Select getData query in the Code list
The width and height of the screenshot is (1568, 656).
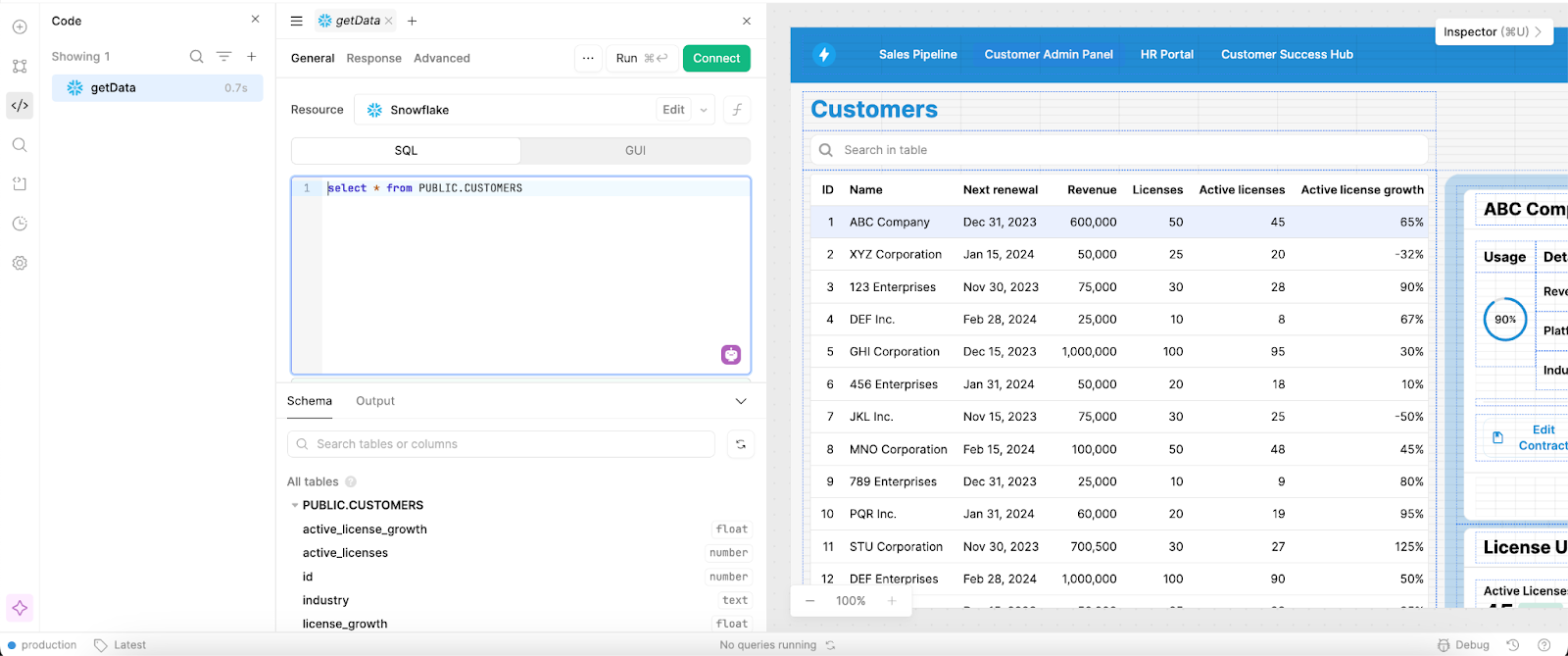pos(157,87)
